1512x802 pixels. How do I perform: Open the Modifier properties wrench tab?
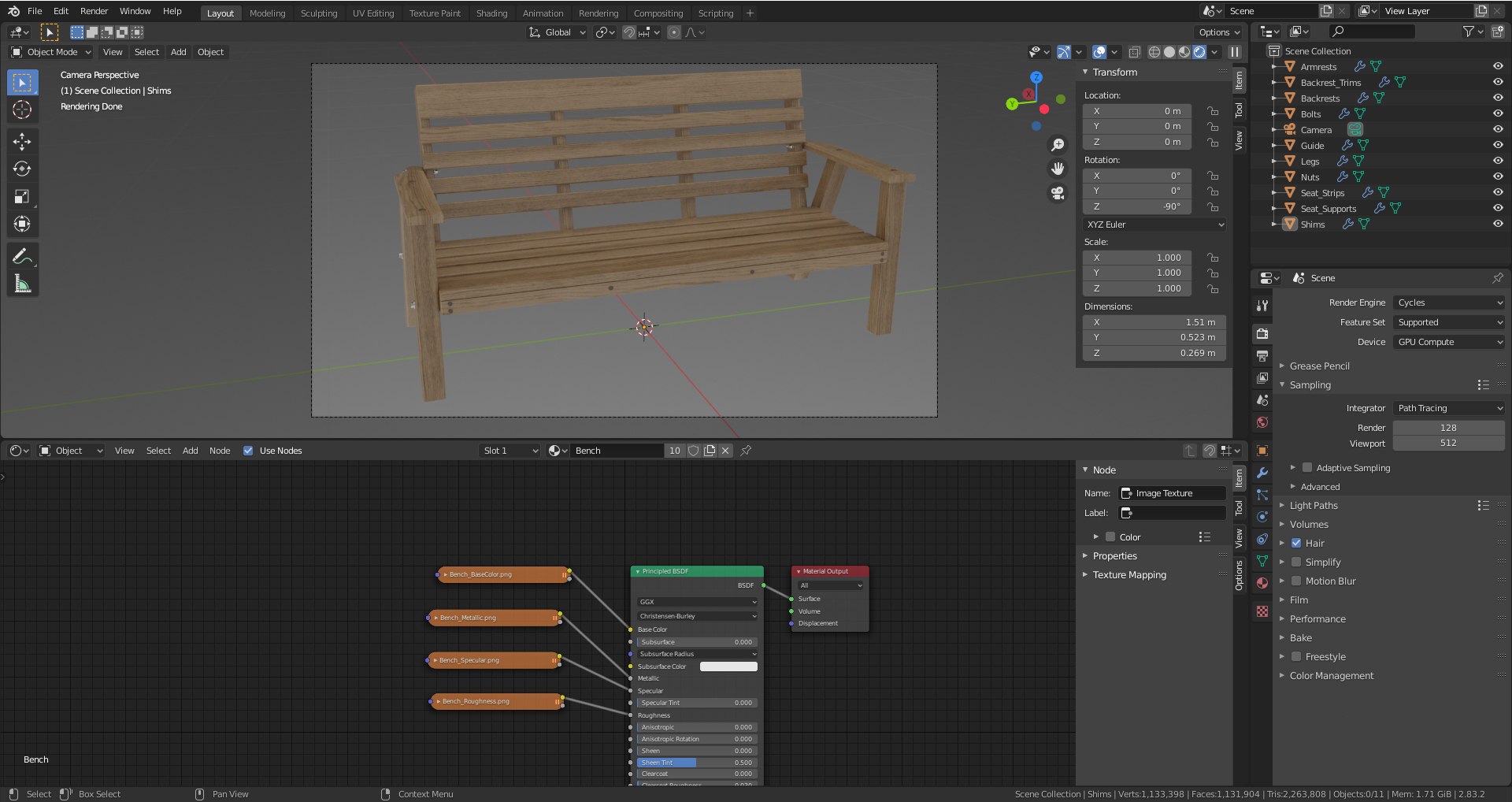tap(1262, 473)
